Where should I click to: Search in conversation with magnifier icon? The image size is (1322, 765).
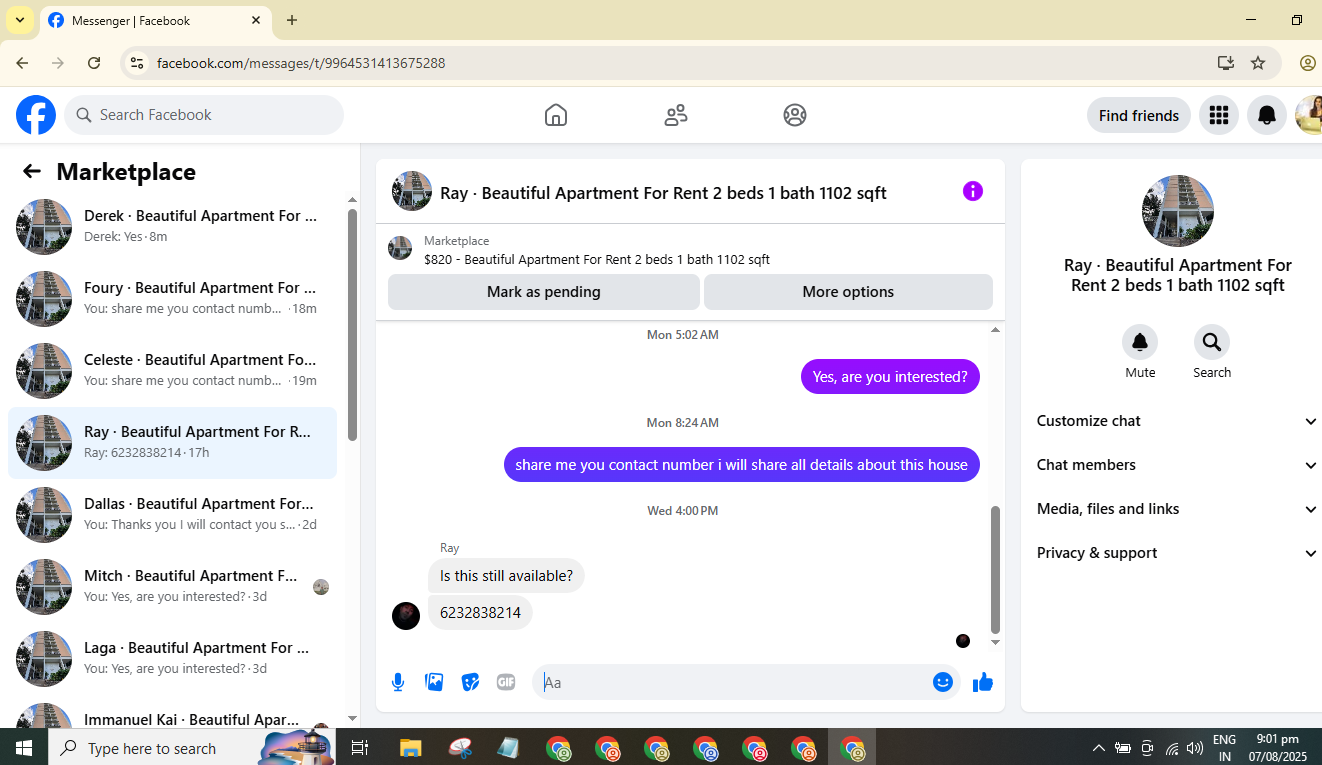tap(1212, 343)
